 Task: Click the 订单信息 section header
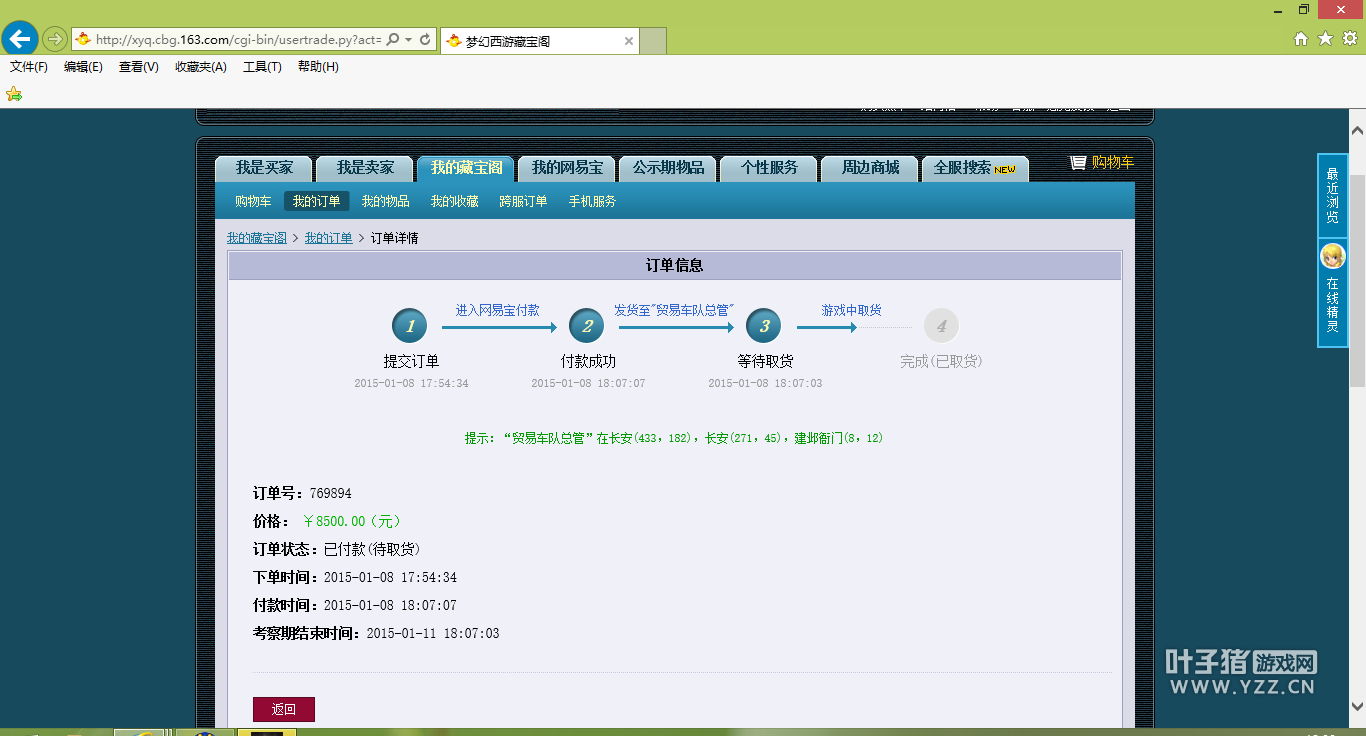pos(675,266)
